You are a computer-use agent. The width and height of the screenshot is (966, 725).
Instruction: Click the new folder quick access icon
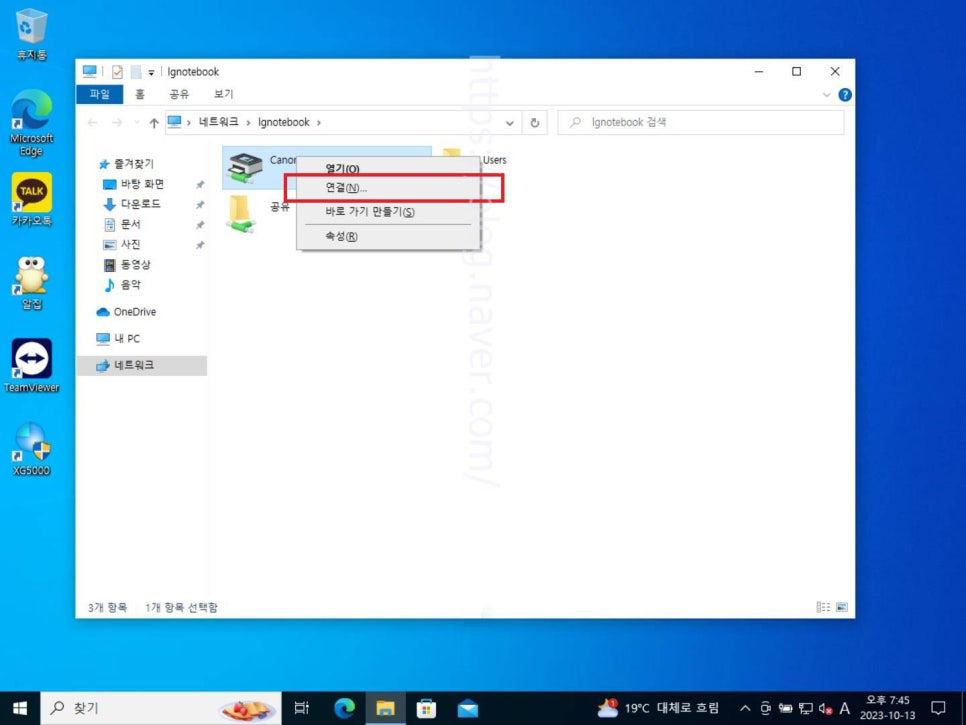point(136,72)
